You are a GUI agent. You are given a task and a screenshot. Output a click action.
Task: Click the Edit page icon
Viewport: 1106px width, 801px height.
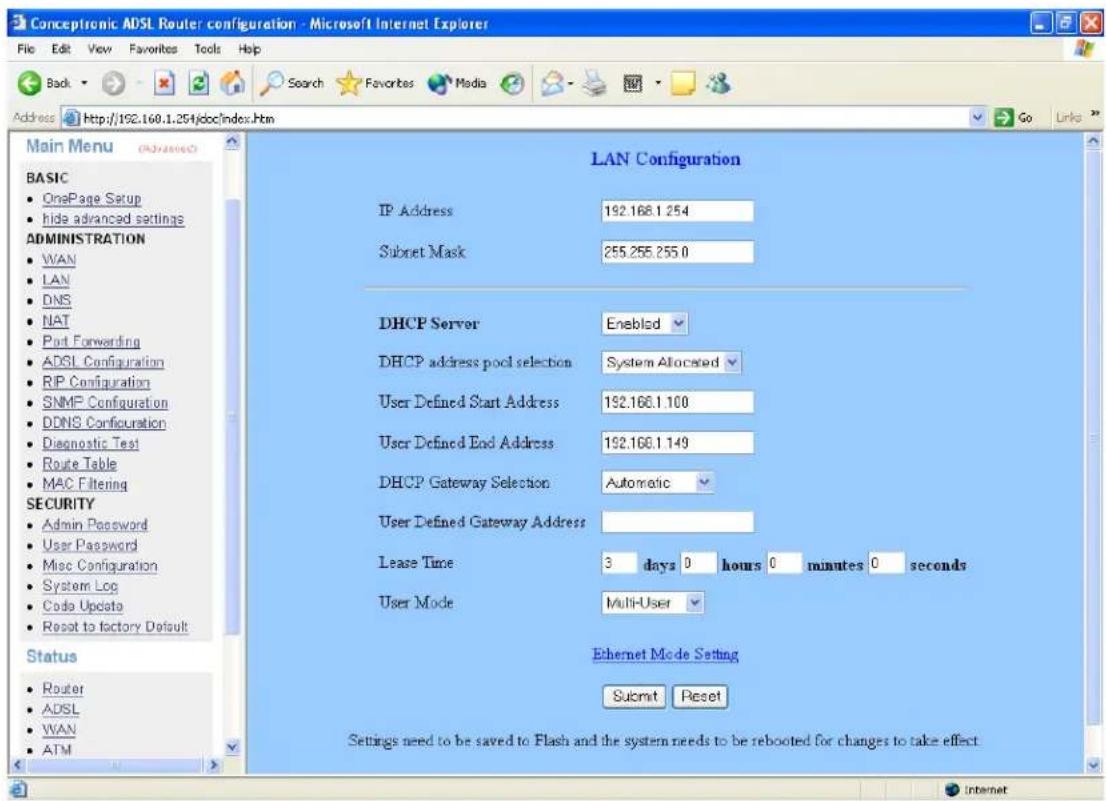tap(633, 84)
